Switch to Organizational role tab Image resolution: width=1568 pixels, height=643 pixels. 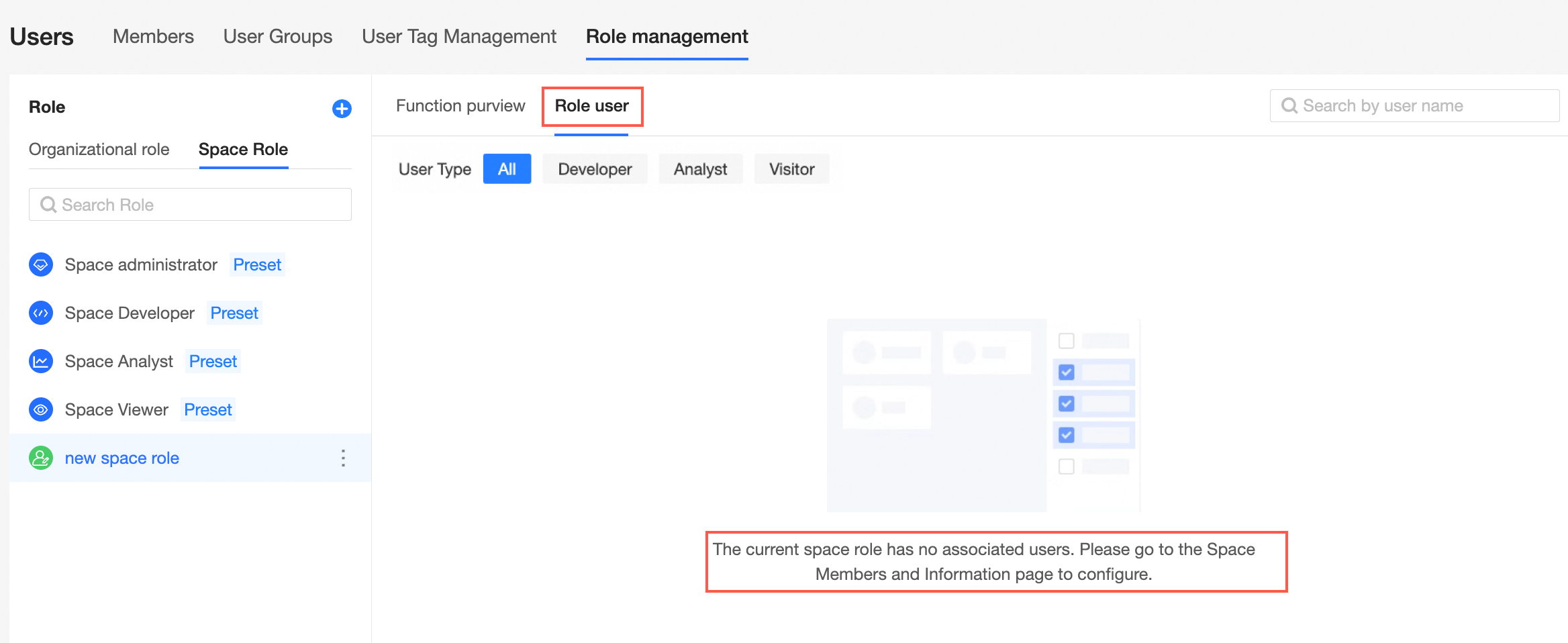point(99,149)
